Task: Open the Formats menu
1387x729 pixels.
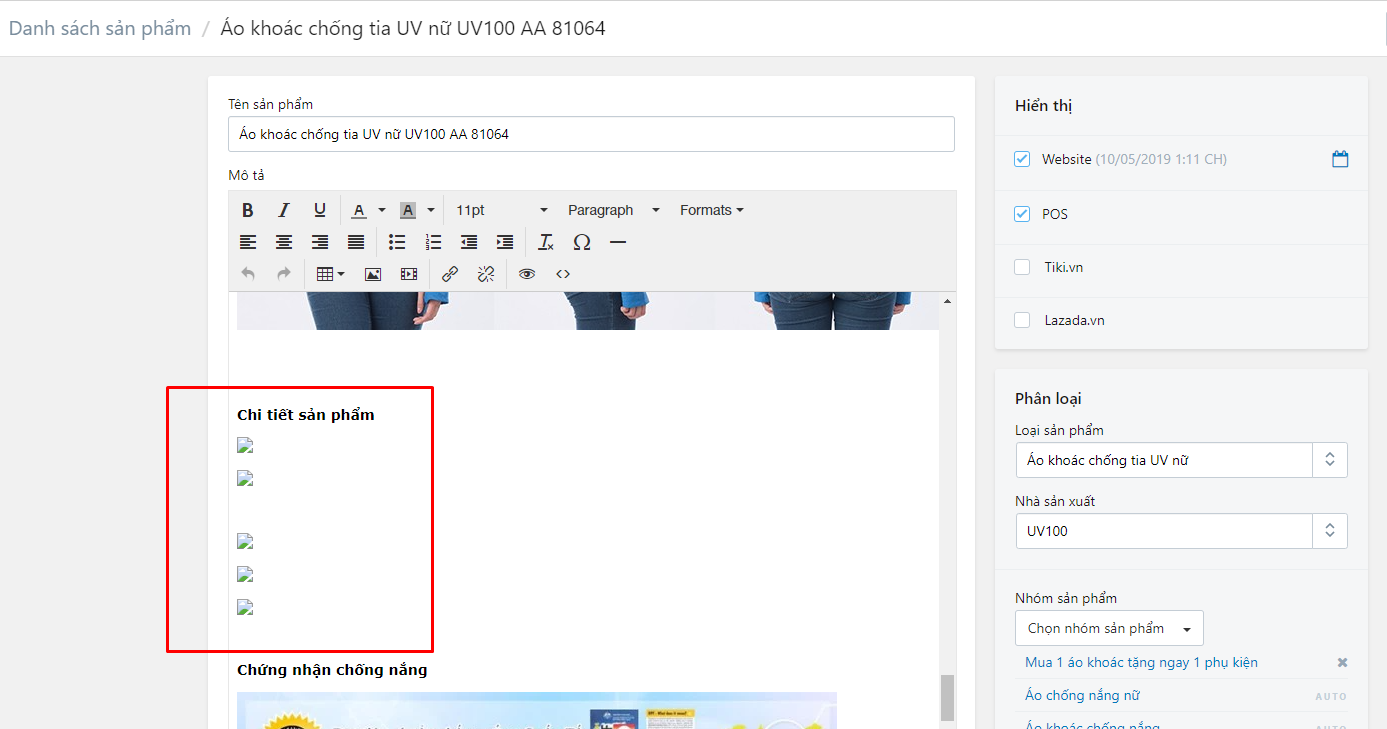Action: tap(711, 210)
